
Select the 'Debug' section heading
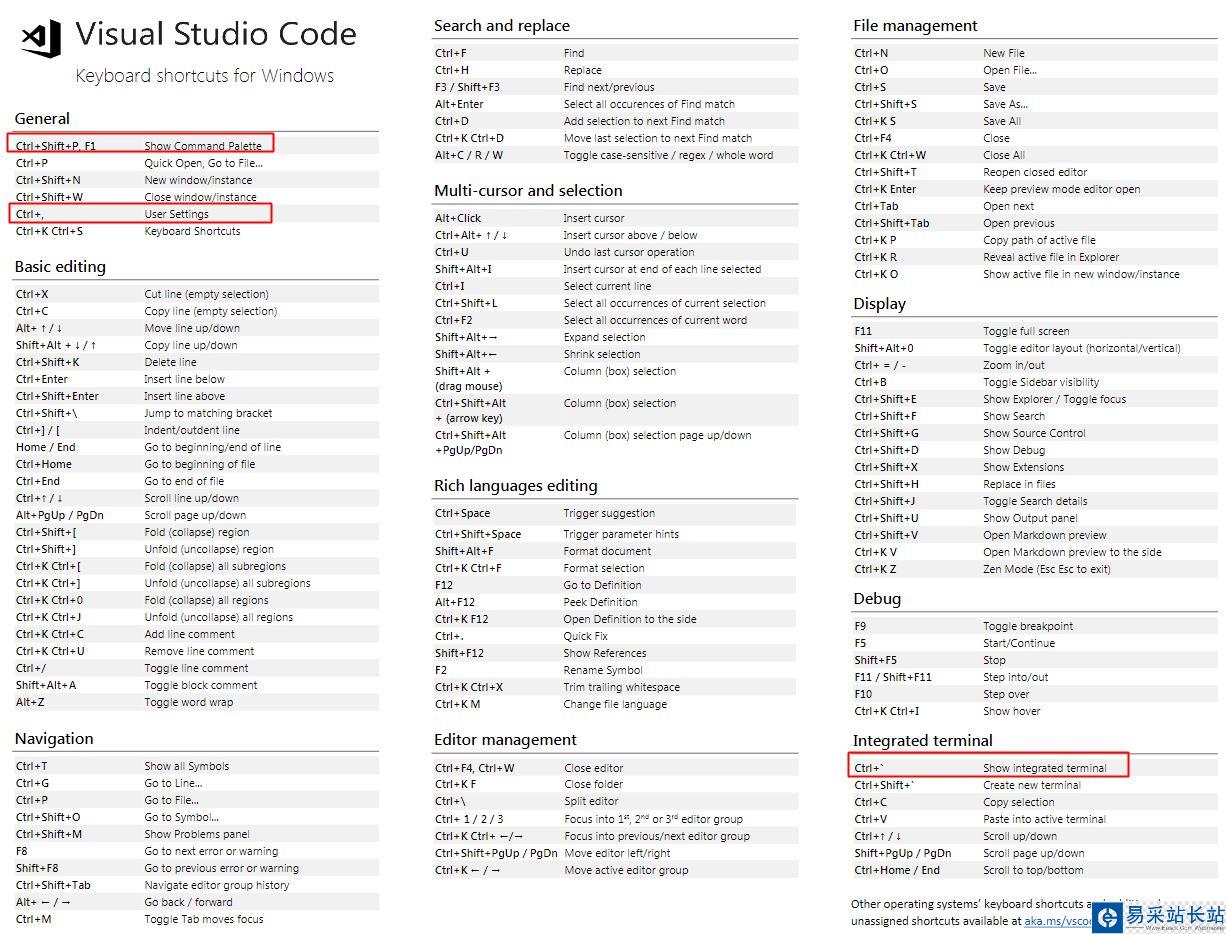(877, 599)
